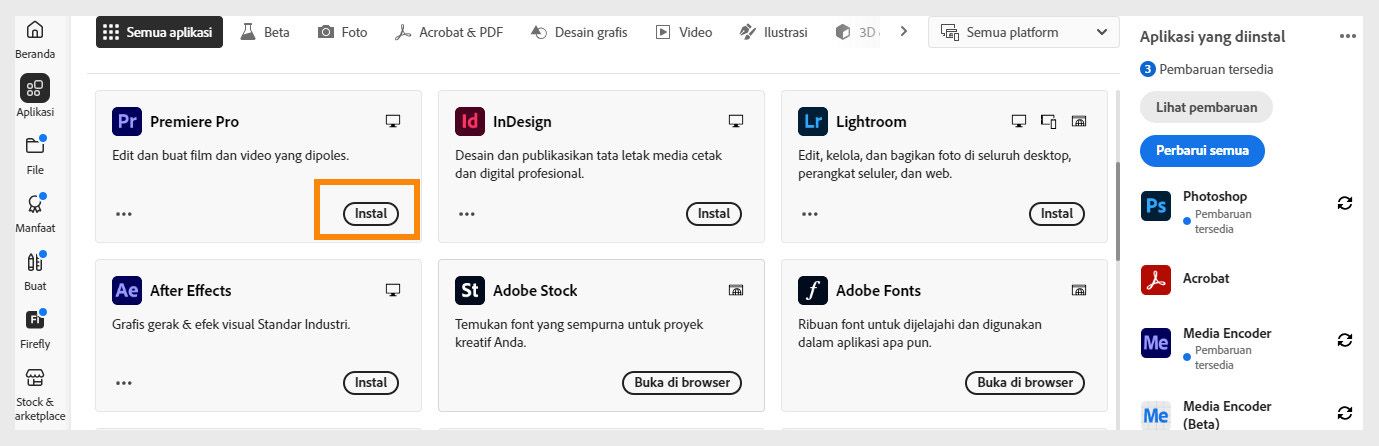Open the Semua platform dropdown
Screen dimensions: 1379x446
(x=1024, y=32)
